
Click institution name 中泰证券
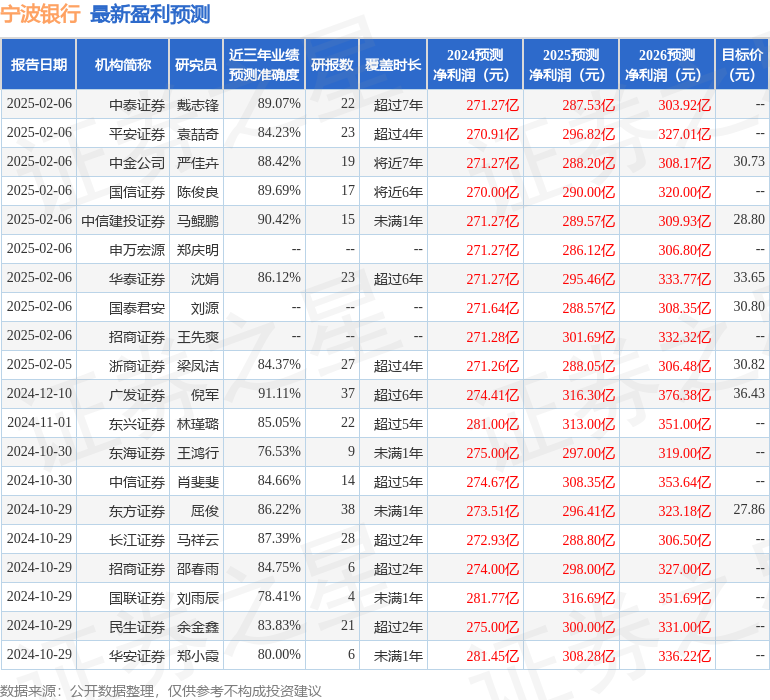tap(137, 105)
